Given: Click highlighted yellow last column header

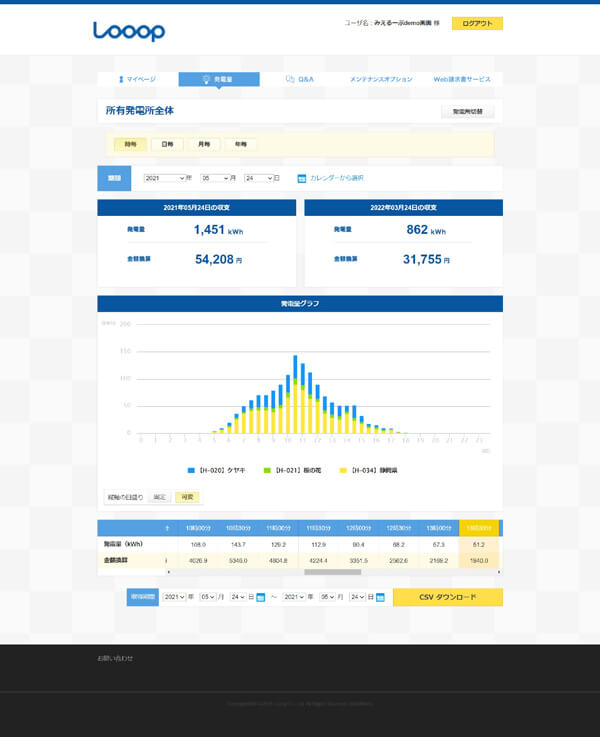Looking at the screenshot, I should (x=479, y=528).
